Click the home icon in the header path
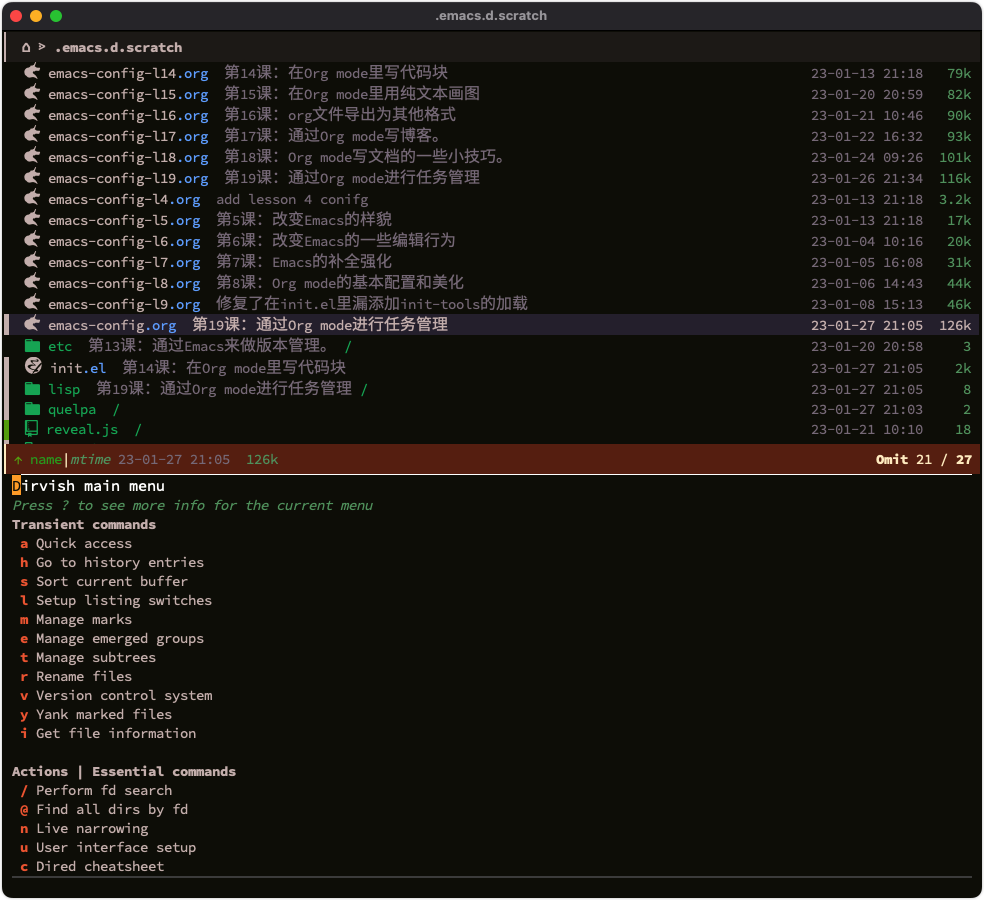This screenshot has width=984, height=900. (26, 47)
